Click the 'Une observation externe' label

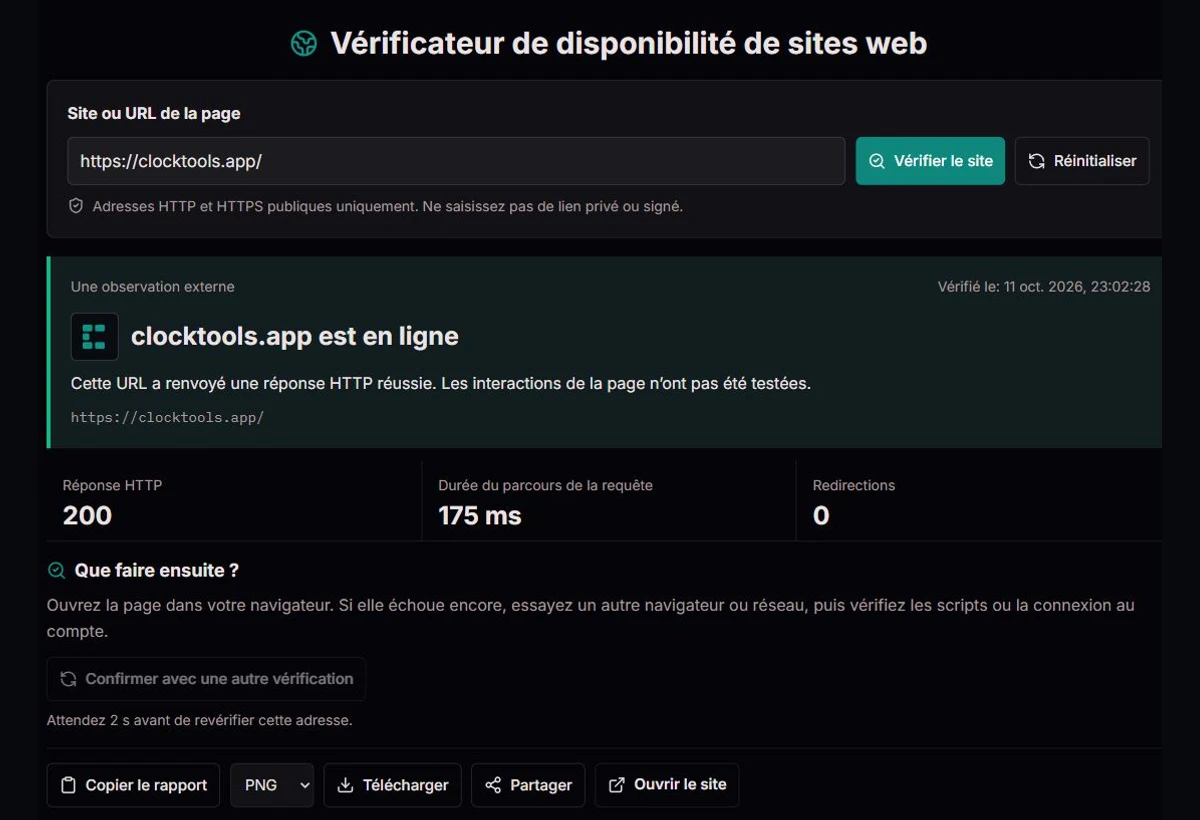[x=153, y=287]
